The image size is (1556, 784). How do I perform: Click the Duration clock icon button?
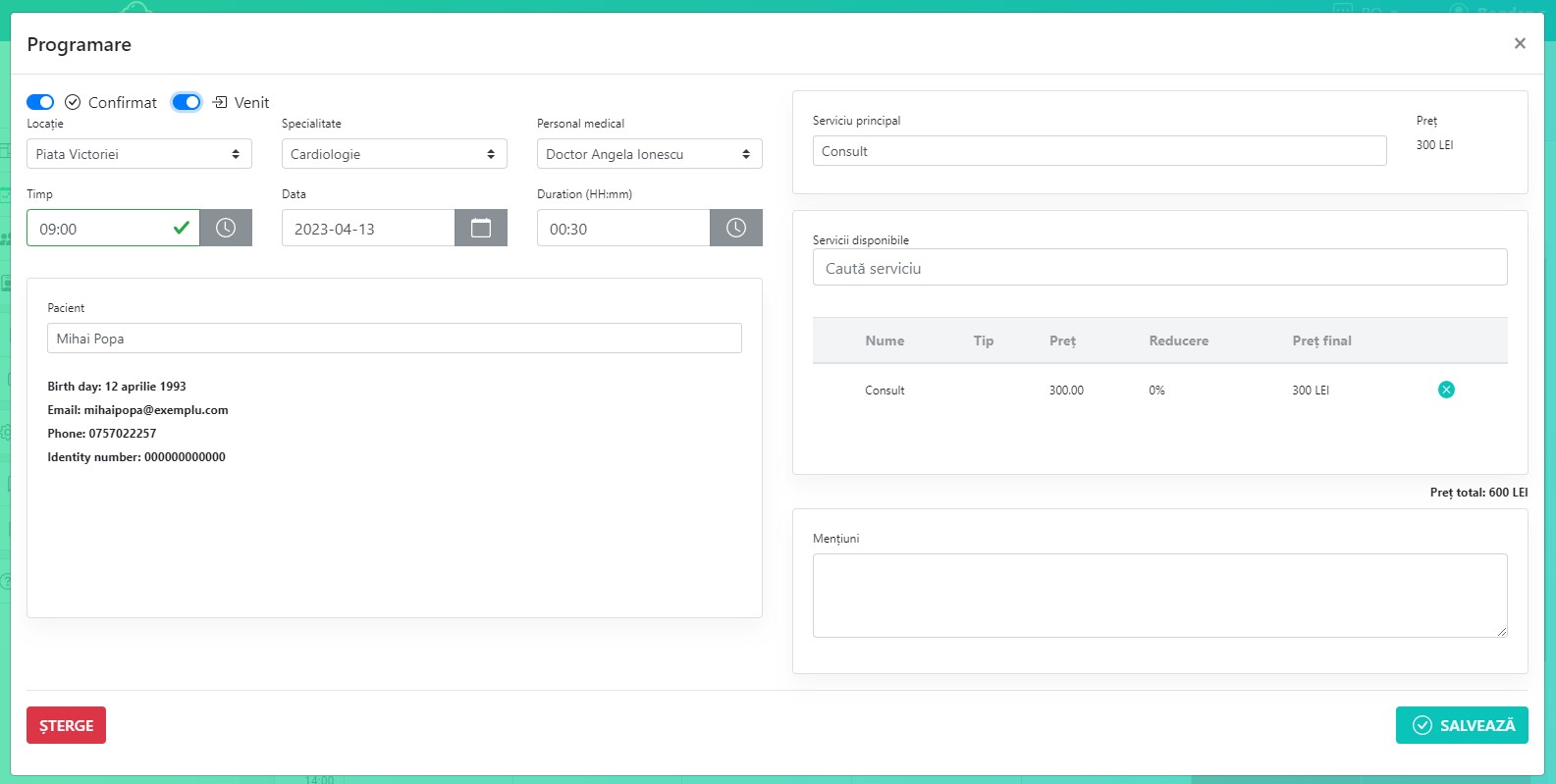(736, 228)
